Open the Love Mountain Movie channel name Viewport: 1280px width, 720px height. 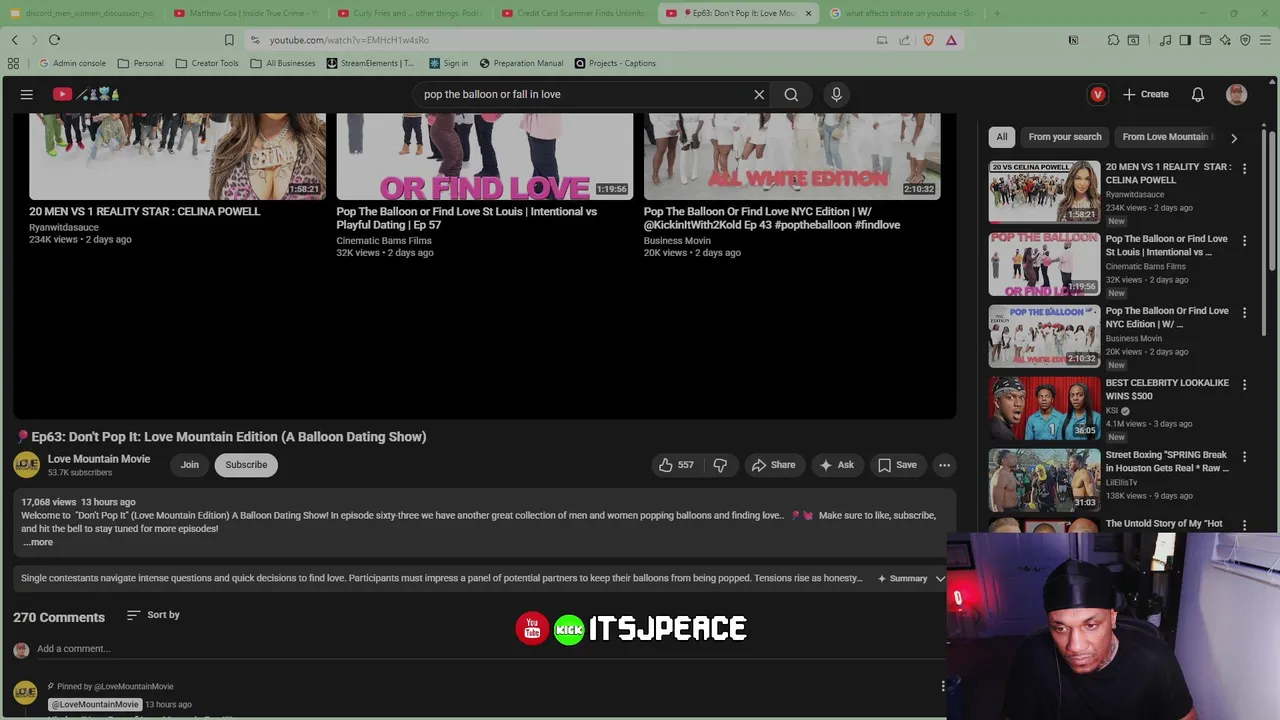click(99, 459)
